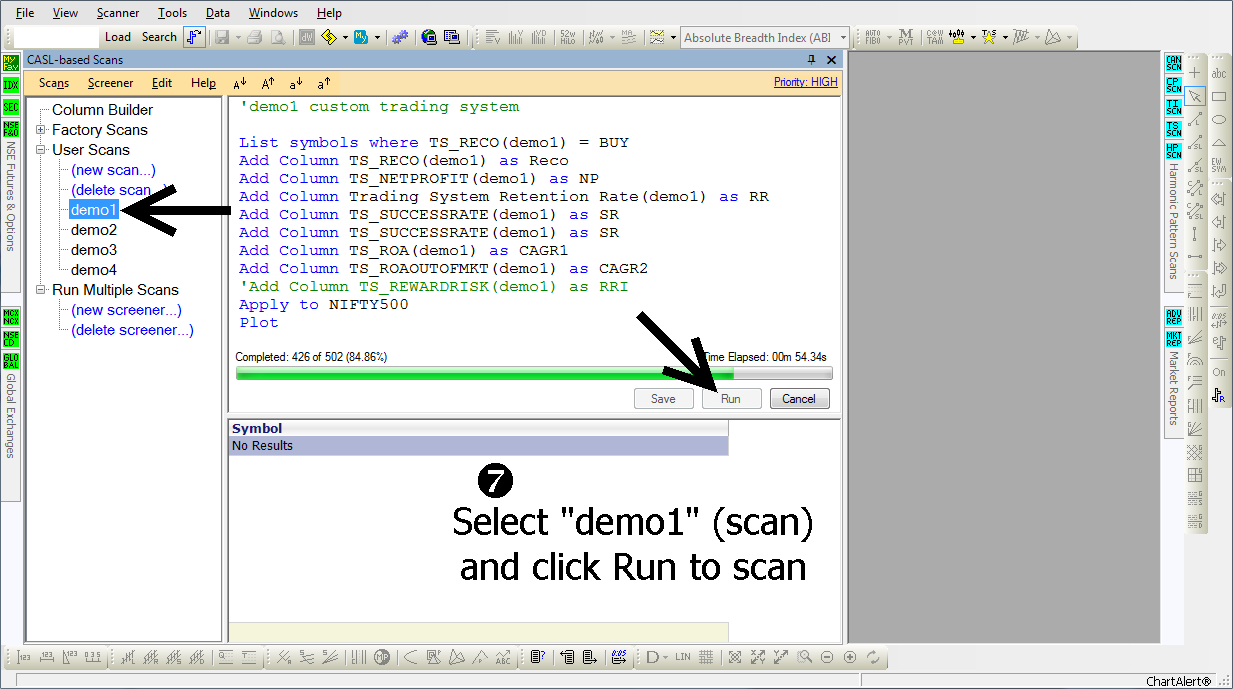This screenshot has width=1233, height=689.
Task: Click the scan progress bar
Action: 534,374
